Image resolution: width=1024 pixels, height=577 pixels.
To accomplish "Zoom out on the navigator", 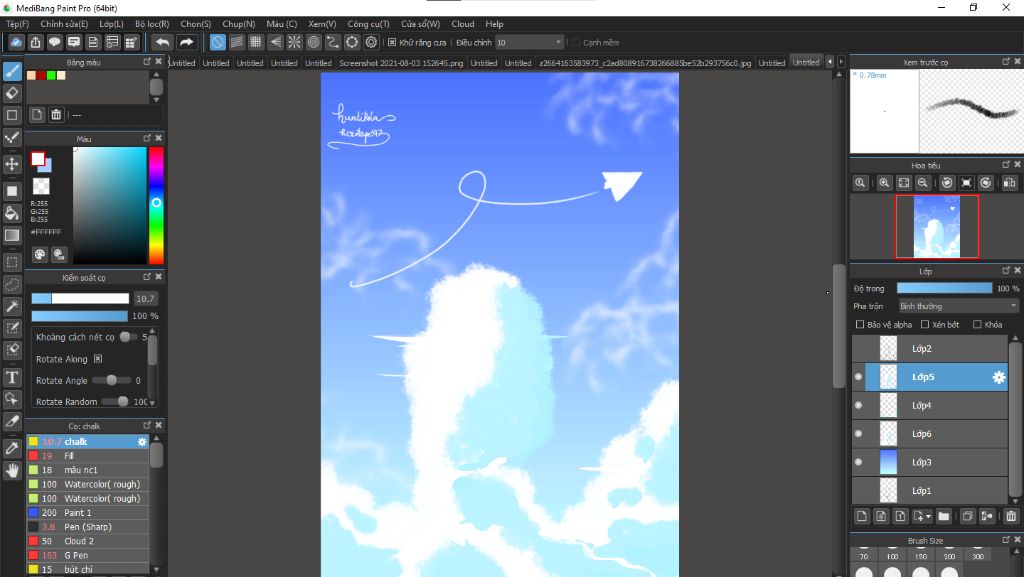I will click(922, 183).
